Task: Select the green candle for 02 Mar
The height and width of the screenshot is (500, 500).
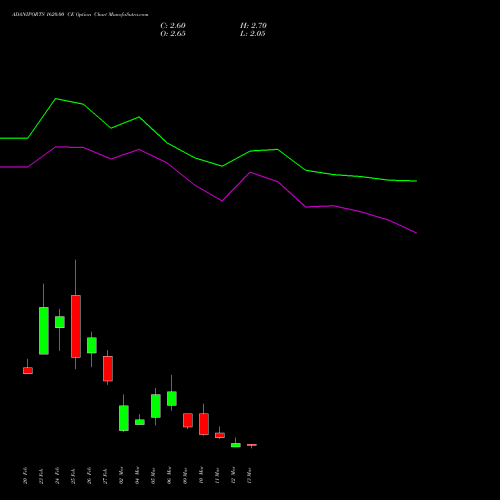Action: pos(124,418)
